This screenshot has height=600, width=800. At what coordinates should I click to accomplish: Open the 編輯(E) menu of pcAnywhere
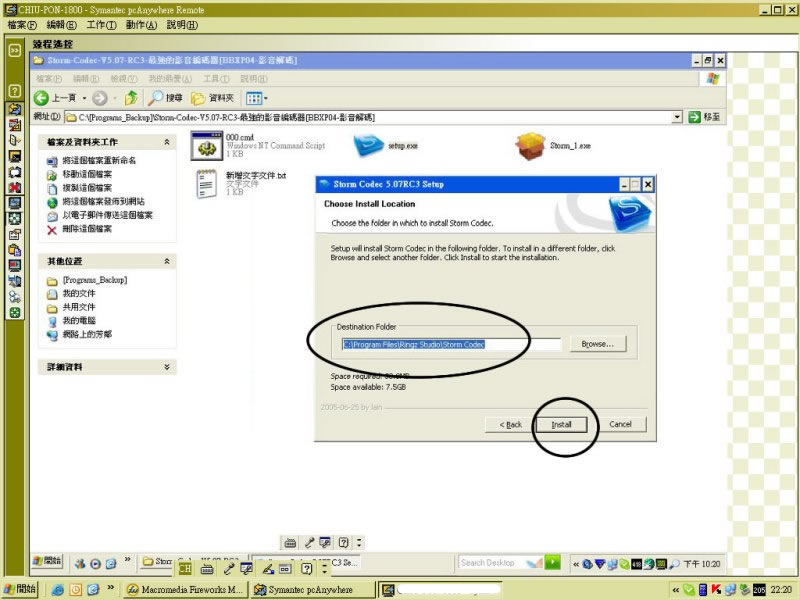(61, 25)
